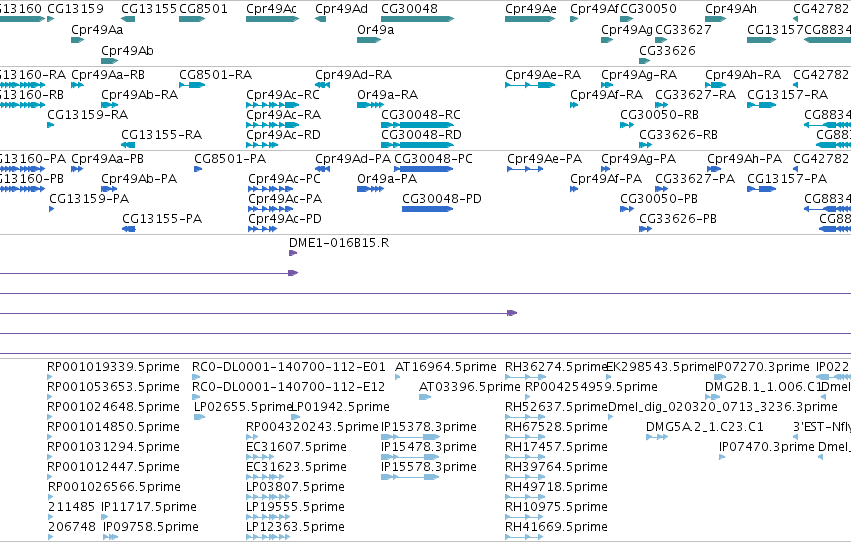
Task: Click protein Cpr49Ae-PA
Action: [525, 169]
